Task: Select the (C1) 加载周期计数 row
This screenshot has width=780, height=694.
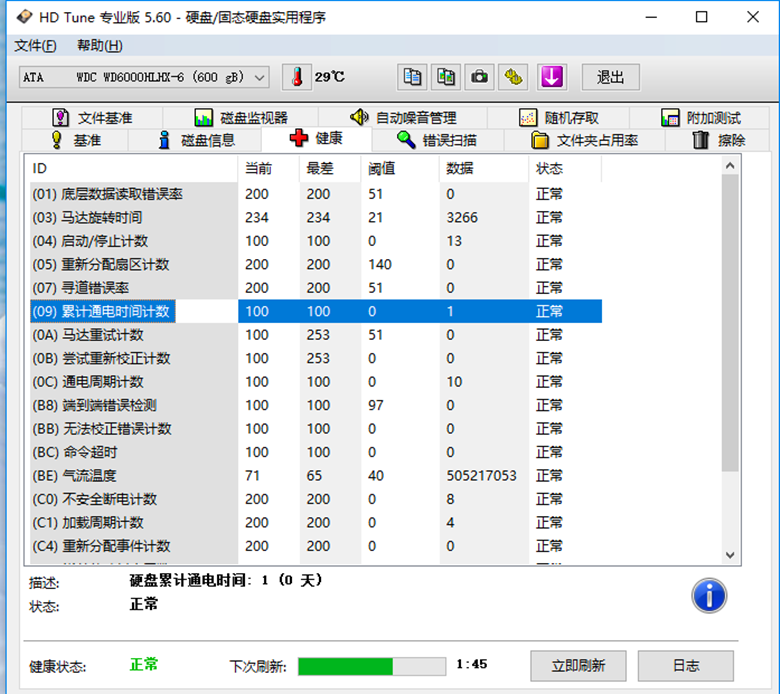Action: (316, 522)
